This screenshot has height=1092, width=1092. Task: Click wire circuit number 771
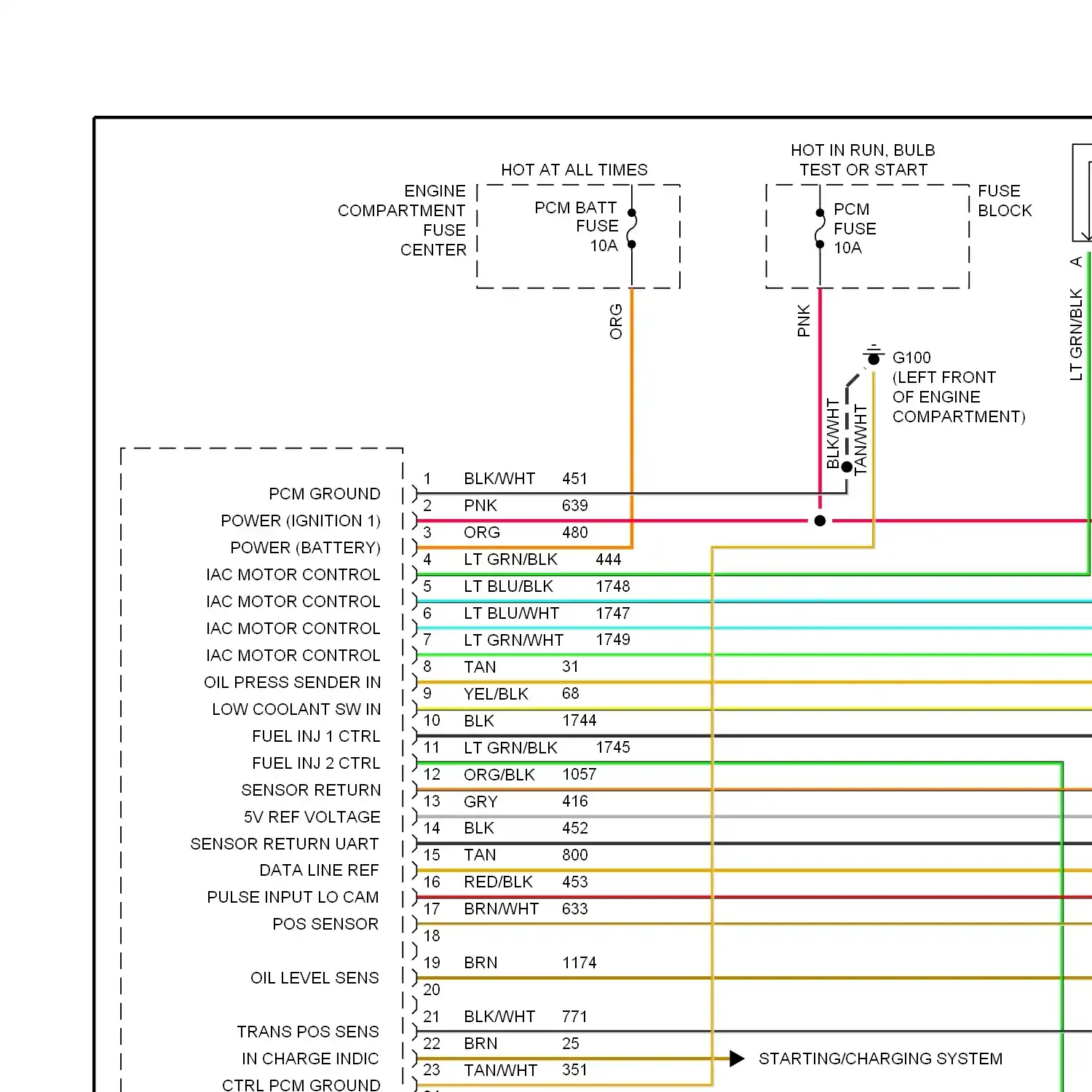point(574,1016)
